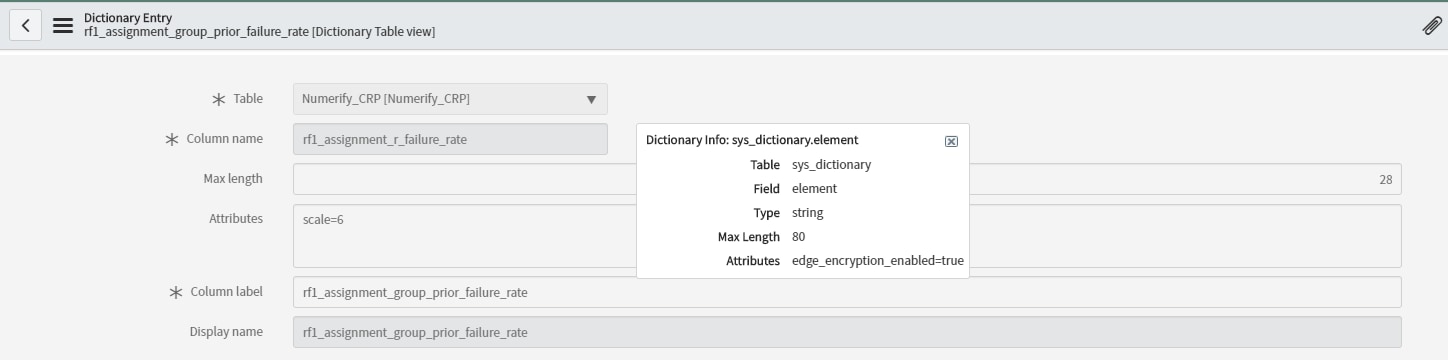Click the 'Max length' field label
Screen dimensions: 1448x360
point(233,179)
